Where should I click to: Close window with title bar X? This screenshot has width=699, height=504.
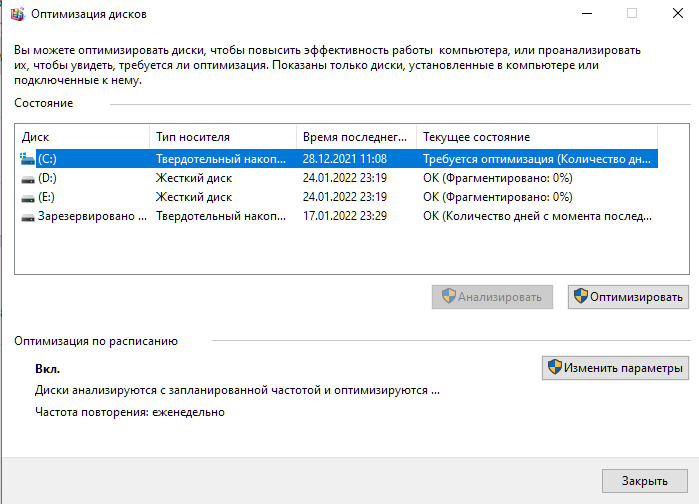tap(677, 14)
